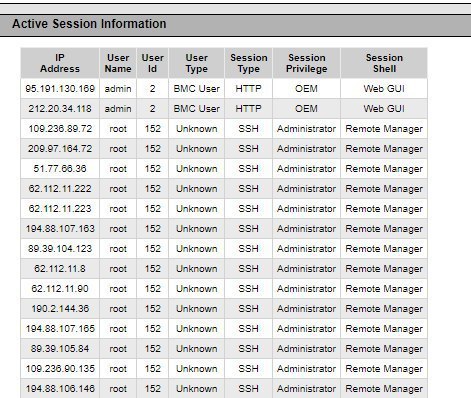The width and height of the screenshot is (471, 398).
Task: Click BMC User type in 95.191.130.169 row
Action: coord(197,89)
